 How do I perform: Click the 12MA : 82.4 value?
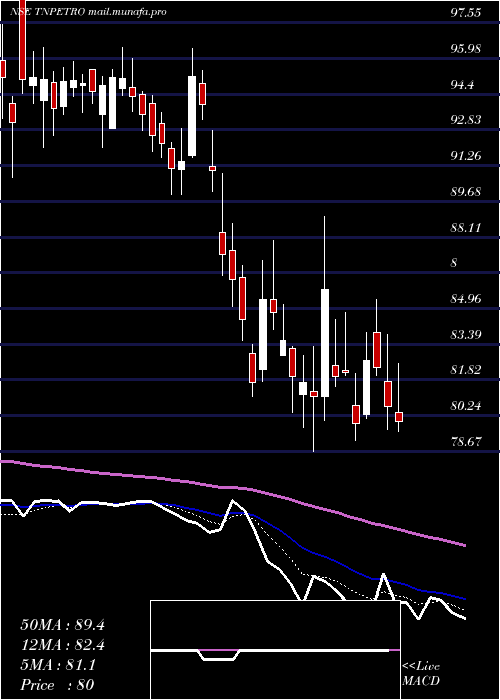tap(62, 645)
